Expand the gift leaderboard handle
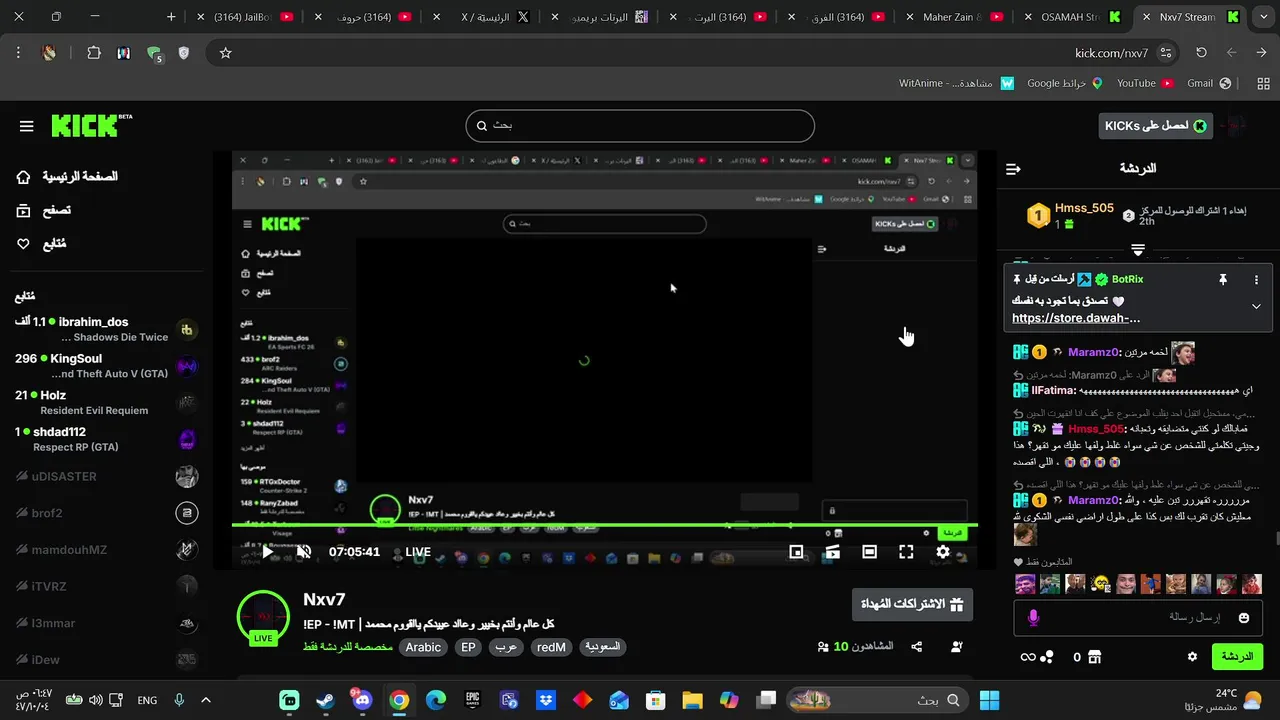The width and height of the screenshot is (1280, 720). coord(1138,249)
